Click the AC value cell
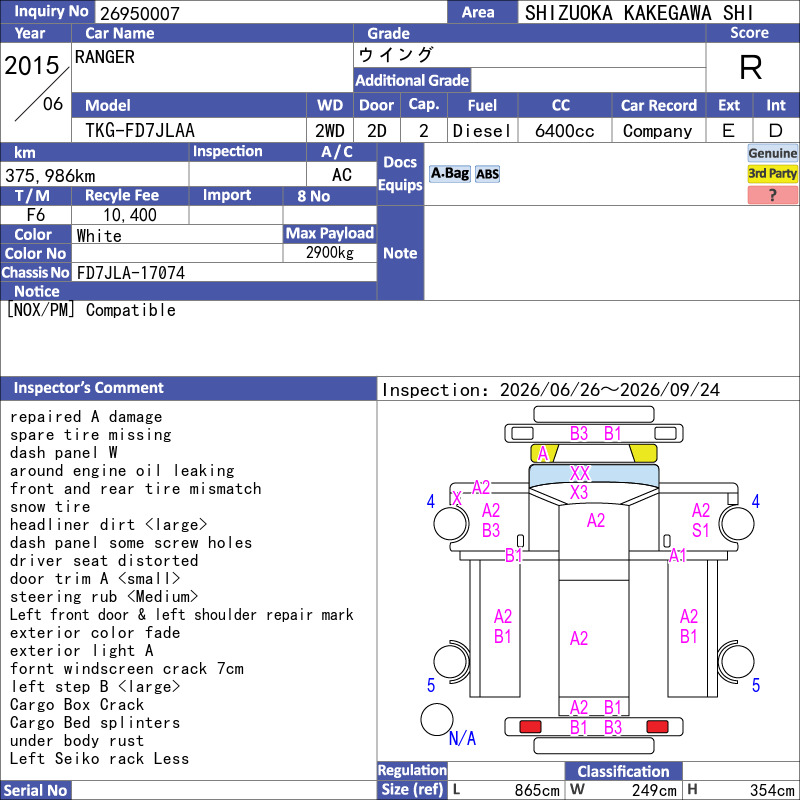This screenshot has height=800, width=800. (341, 175)
